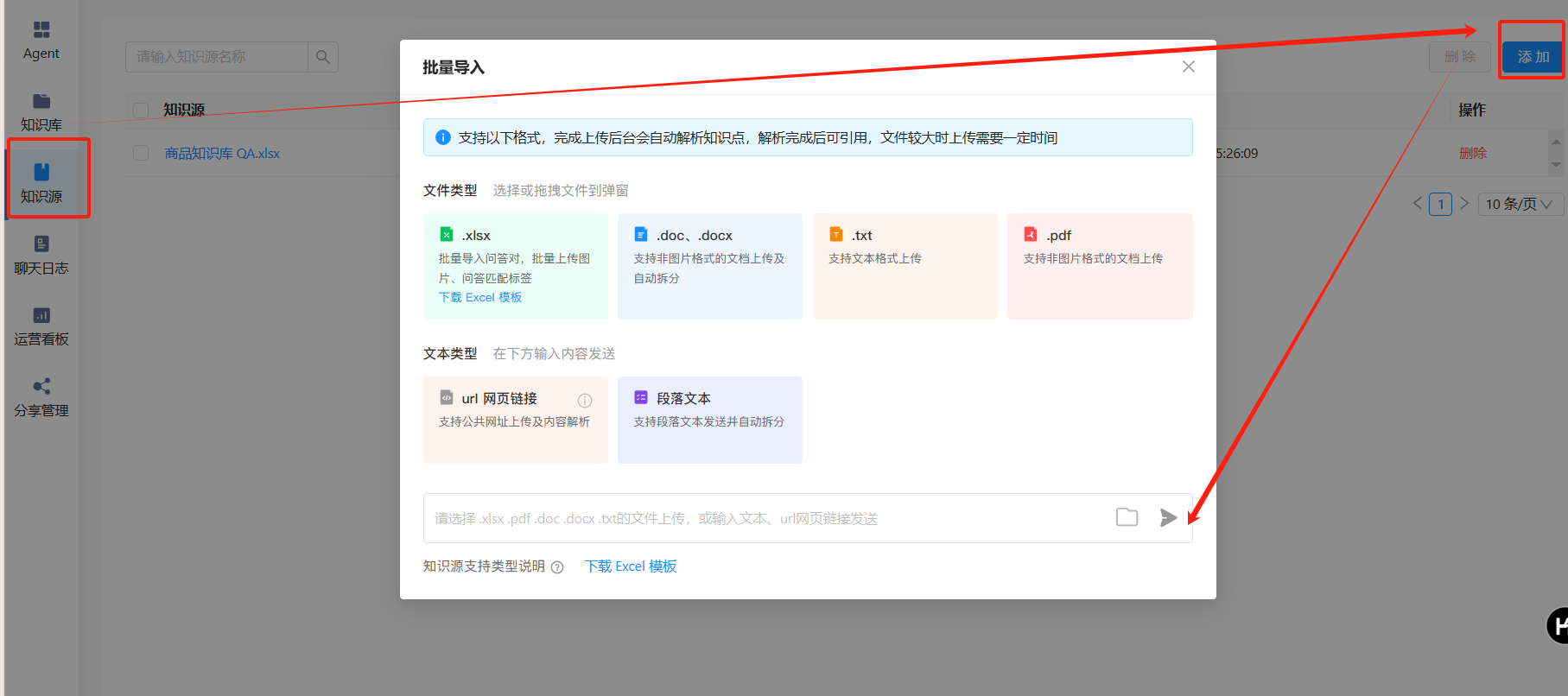Screen dimensions: 1568x696
Task: Go to the previous page arrow
Action: 1417,204
